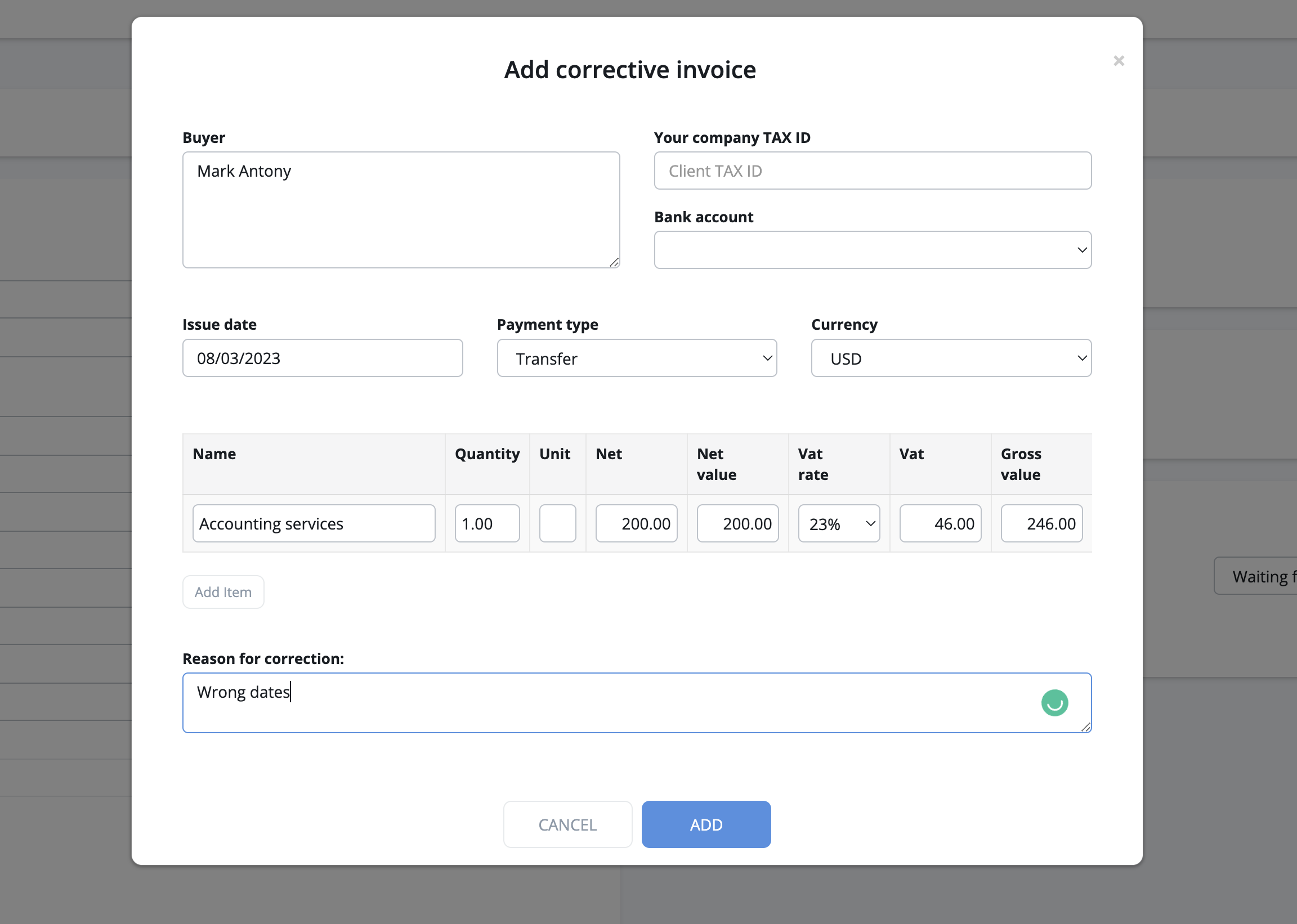Click the Quantity field showing 1.00
The image size is (1297, 924).
486,523
